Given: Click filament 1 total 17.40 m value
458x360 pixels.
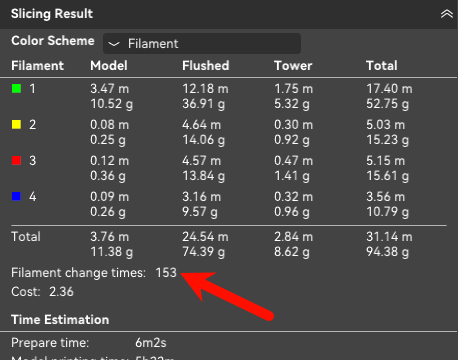Looking at the screenshot, I should click(x=389, y=89).
